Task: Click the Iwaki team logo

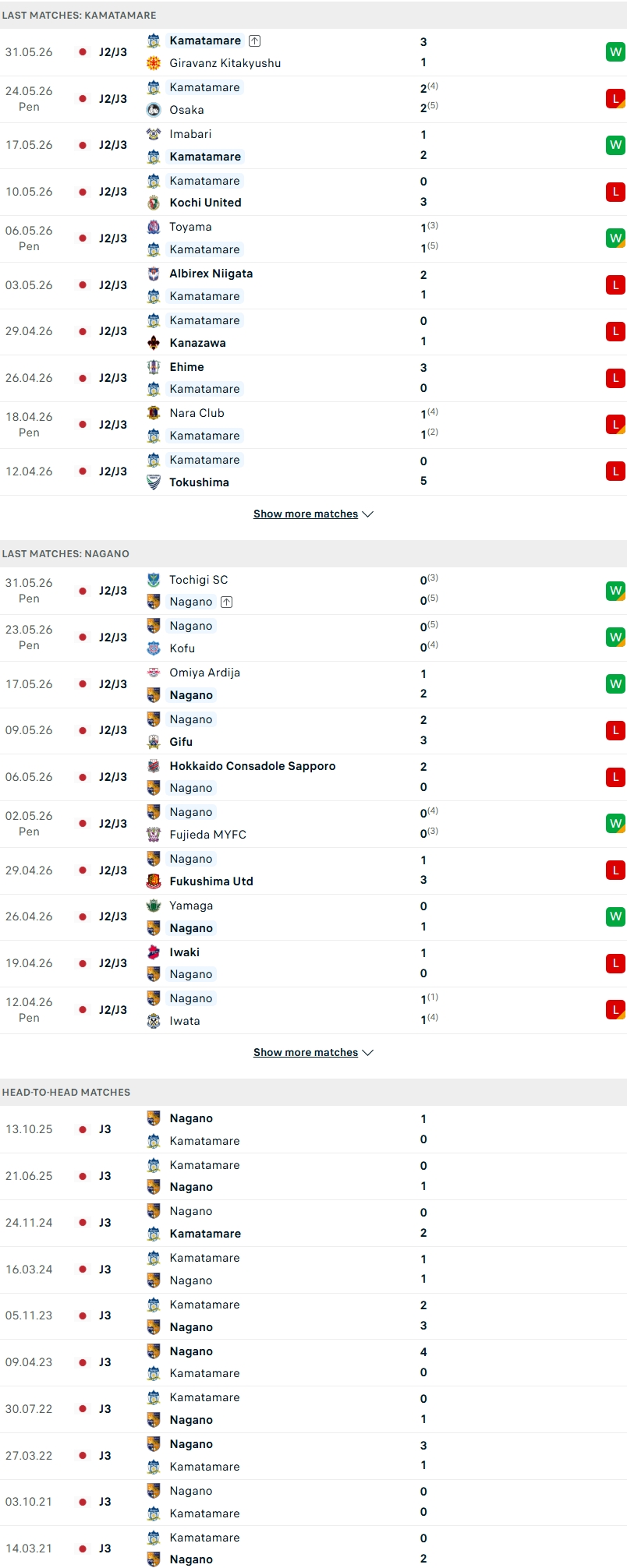Action: (x=154, y=952)
